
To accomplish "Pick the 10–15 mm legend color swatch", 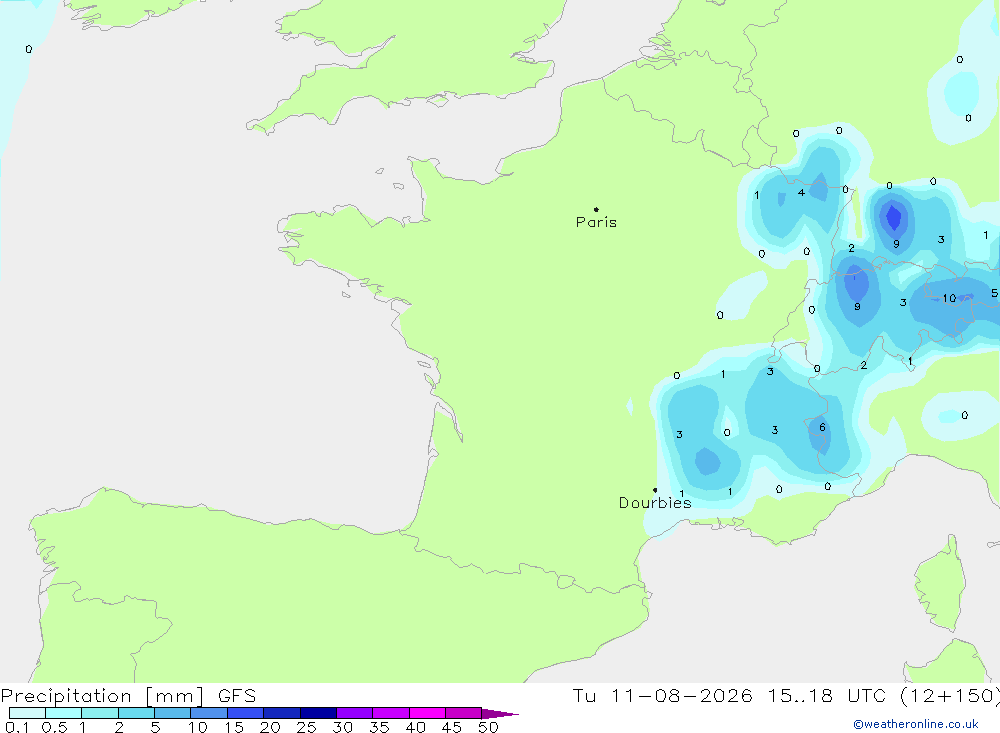I will tap(209, 713).
